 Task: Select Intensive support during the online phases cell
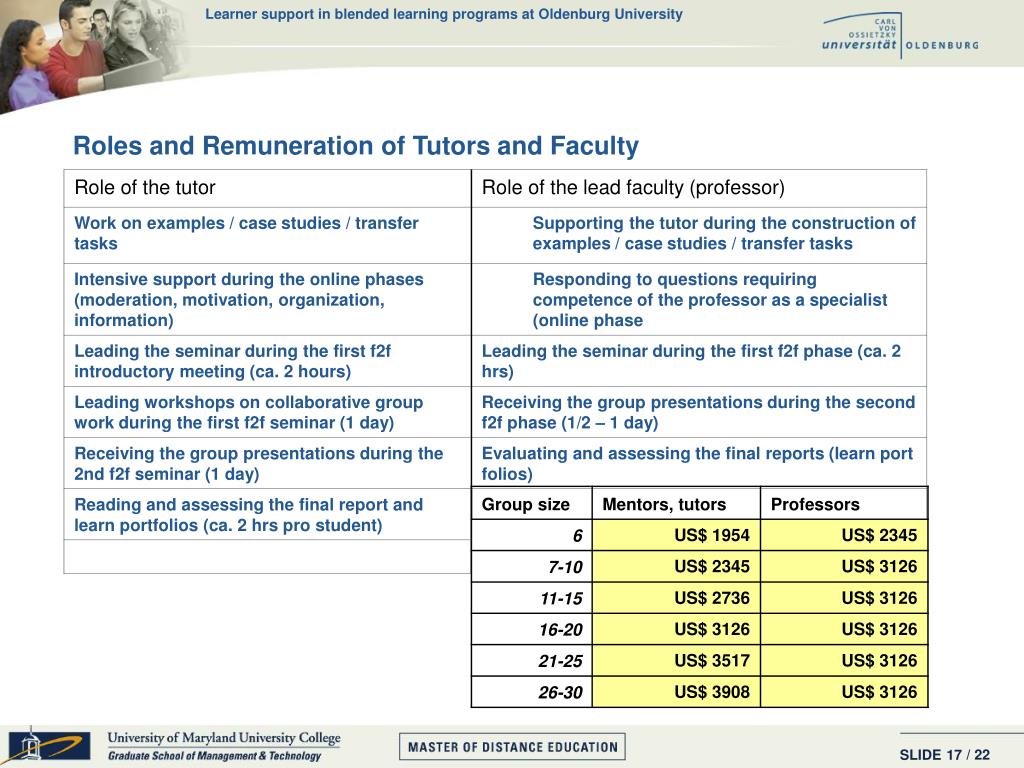pyautogui.click(x=267, y=300)
